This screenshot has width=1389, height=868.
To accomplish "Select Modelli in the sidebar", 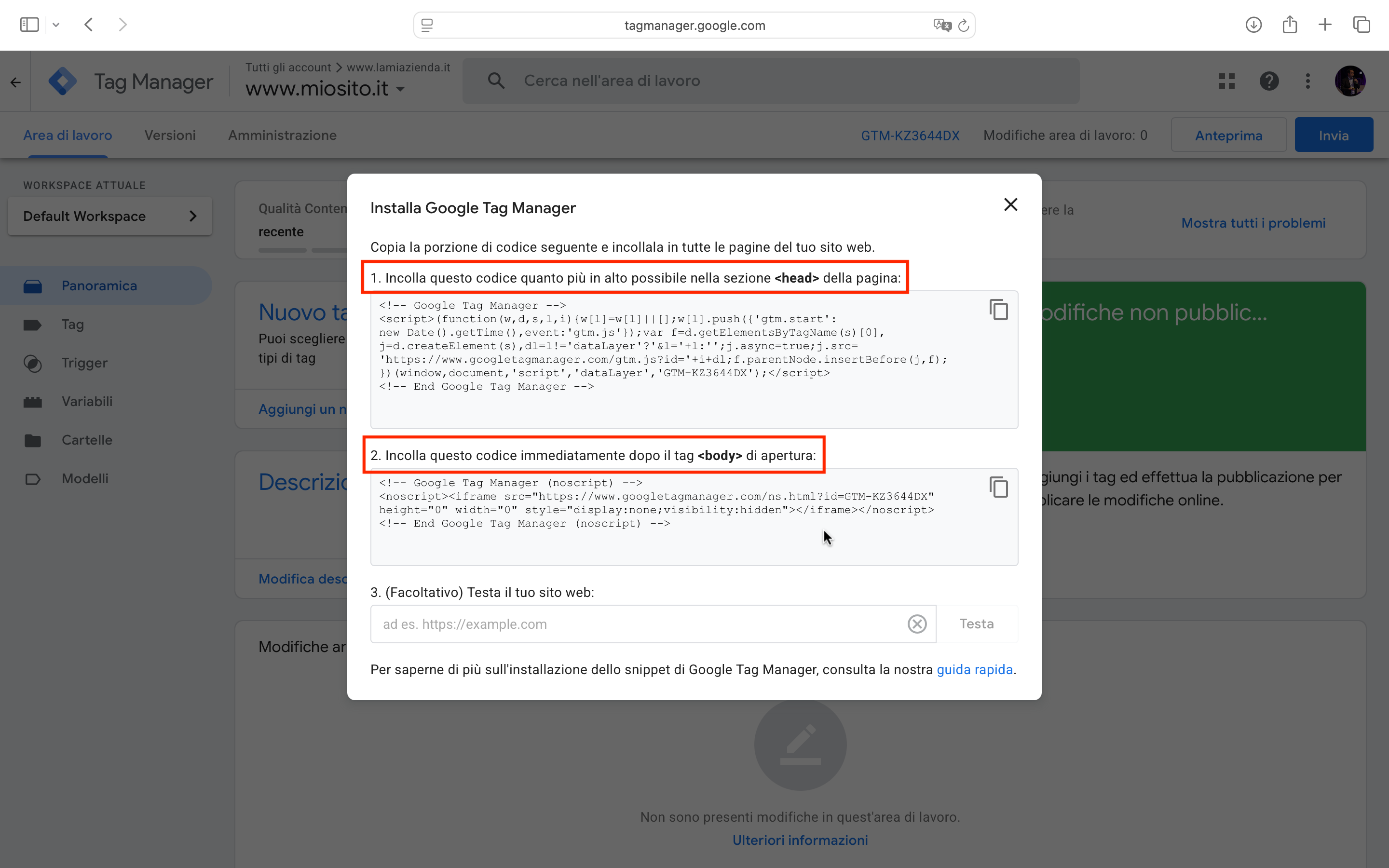I will click(x=85, y=478).
